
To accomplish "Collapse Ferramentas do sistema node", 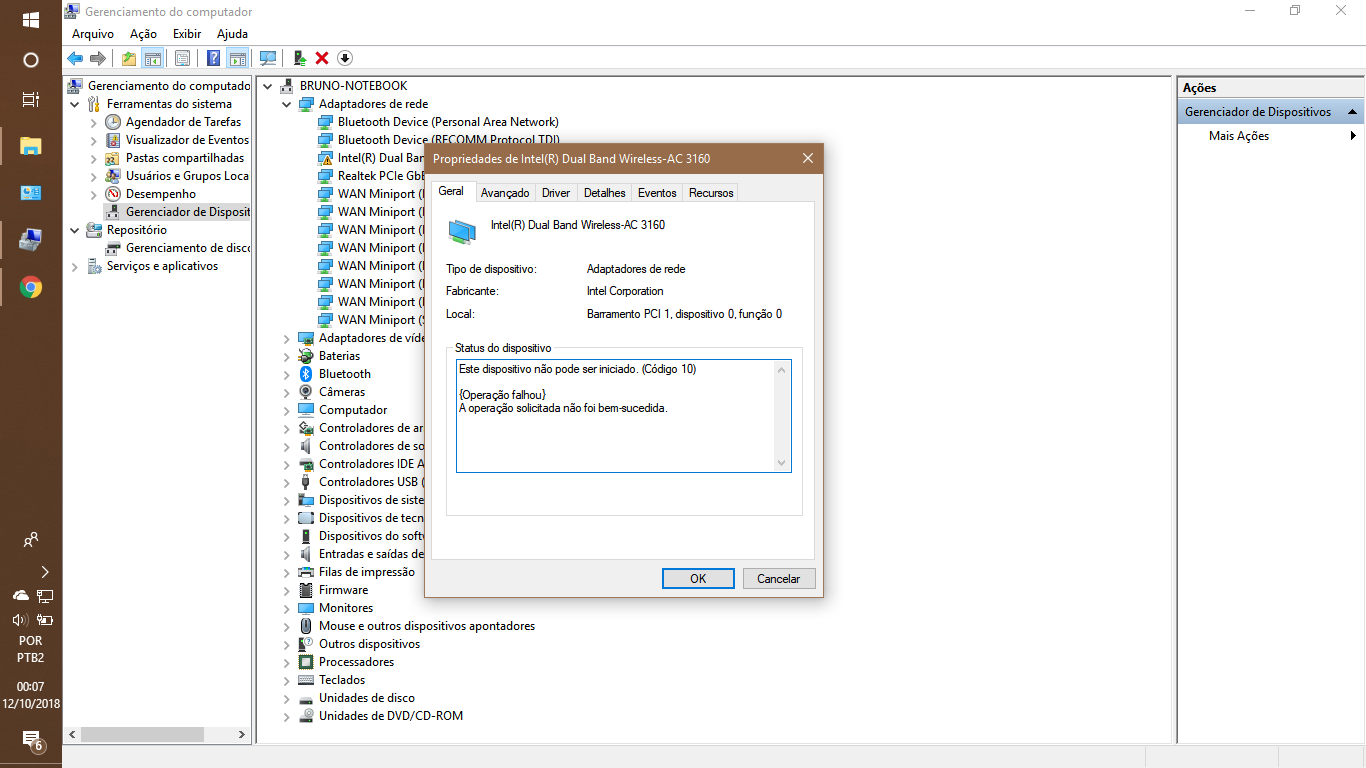I will [75, 104].
